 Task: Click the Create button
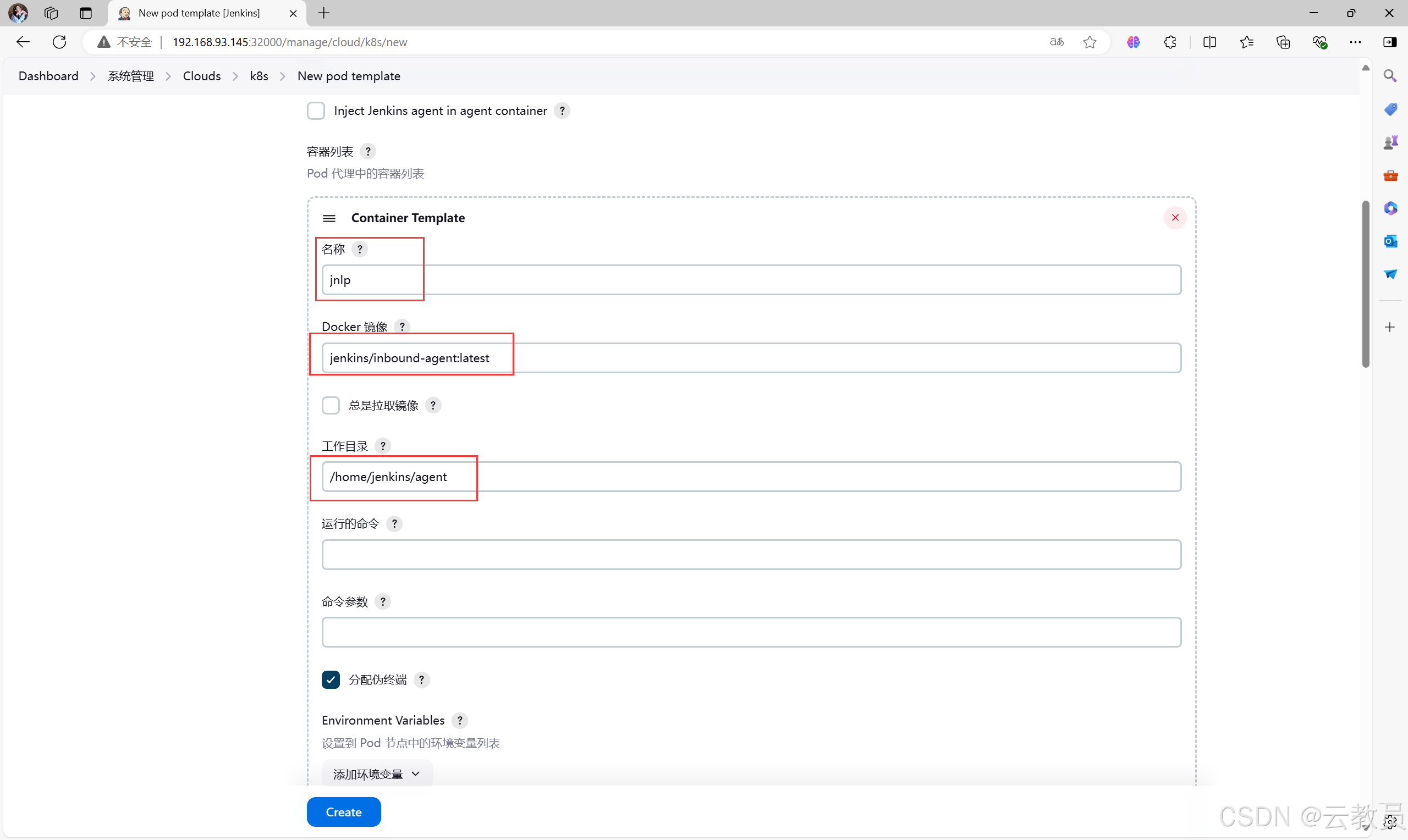pyautogui.click(x=344, y=813)
